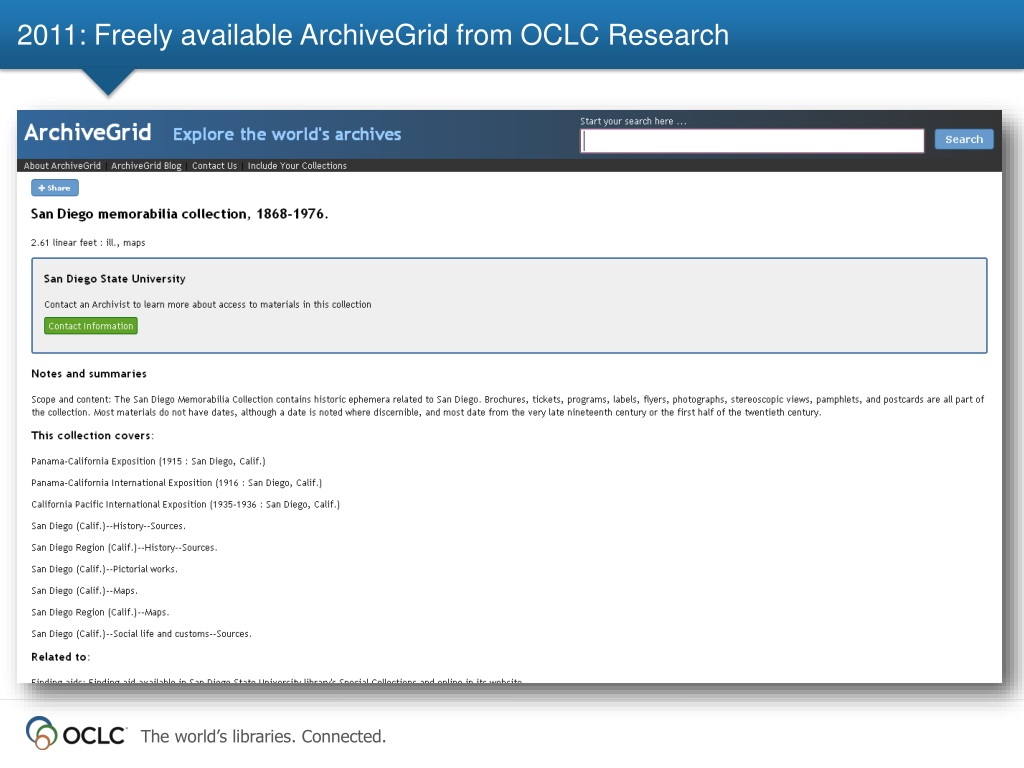Click the Panama-California Exposition (1915) subject
The width and height of the screenshot is (1024, 768).
coord(148,461)
